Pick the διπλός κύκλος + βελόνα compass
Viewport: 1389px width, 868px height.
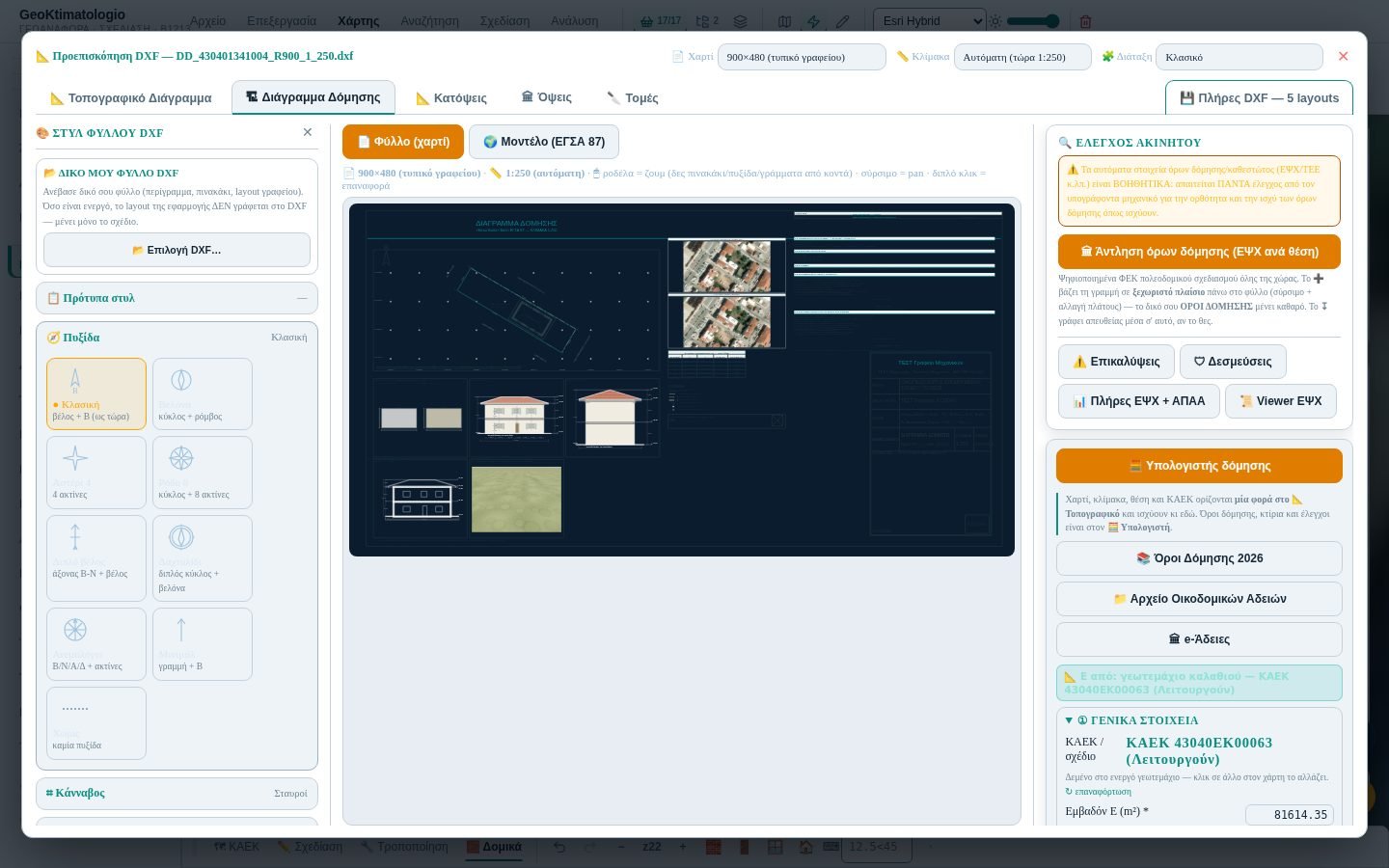tap(203, 558)
